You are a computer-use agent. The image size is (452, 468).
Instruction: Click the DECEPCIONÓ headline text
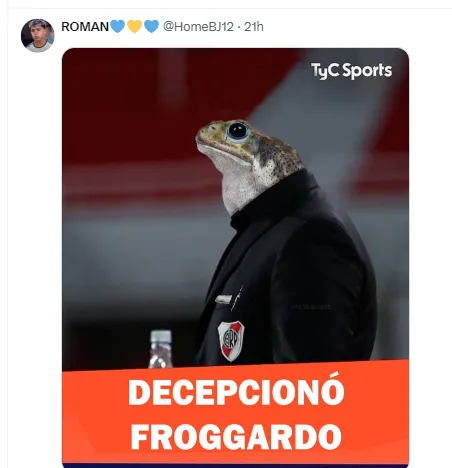[x=236, y=392]
